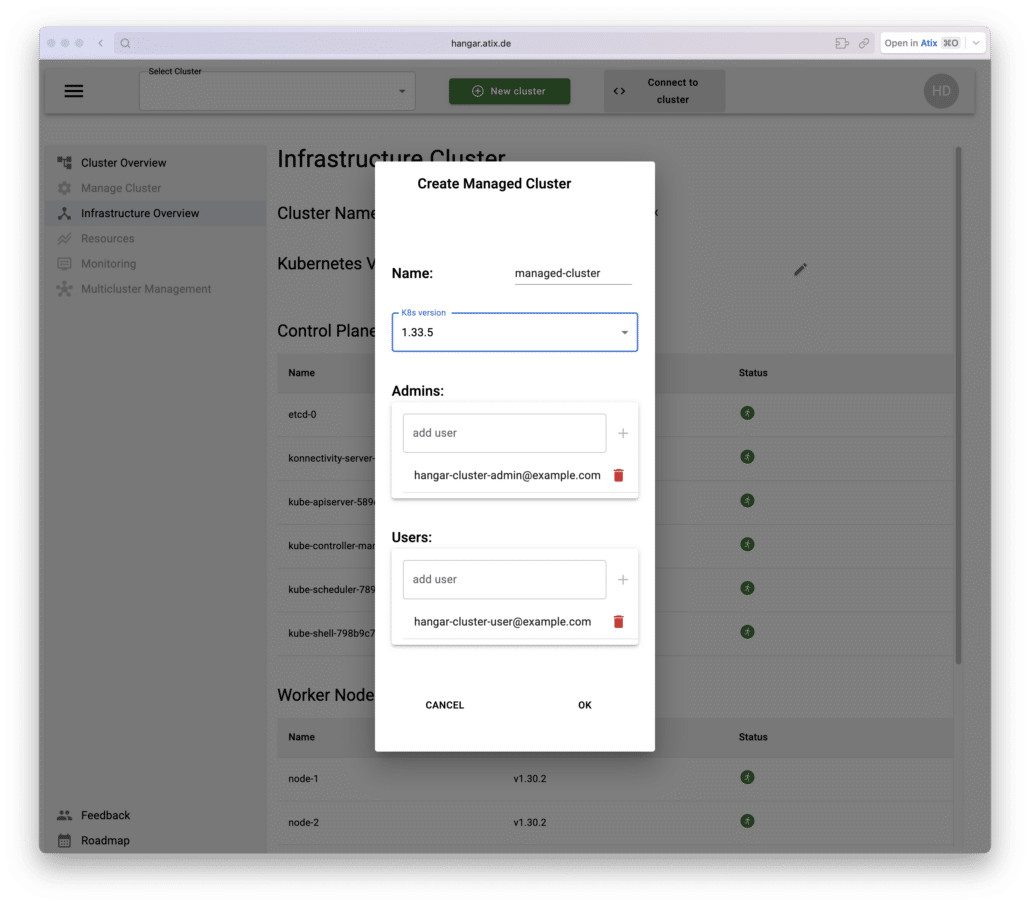Select Infrastructure Overview sidebar item

(139, 213)
